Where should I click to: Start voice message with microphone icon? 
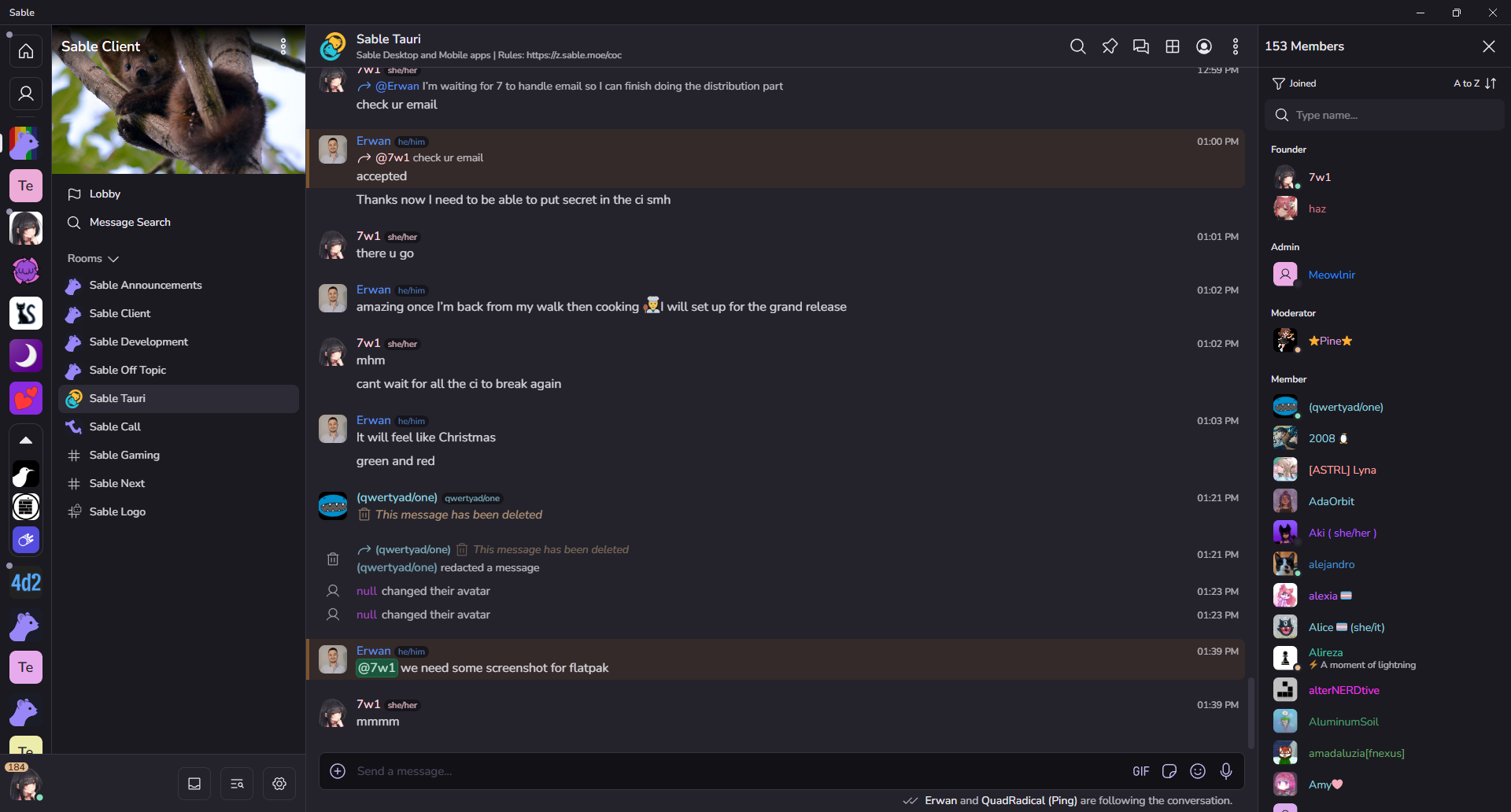coord(1226,771)
